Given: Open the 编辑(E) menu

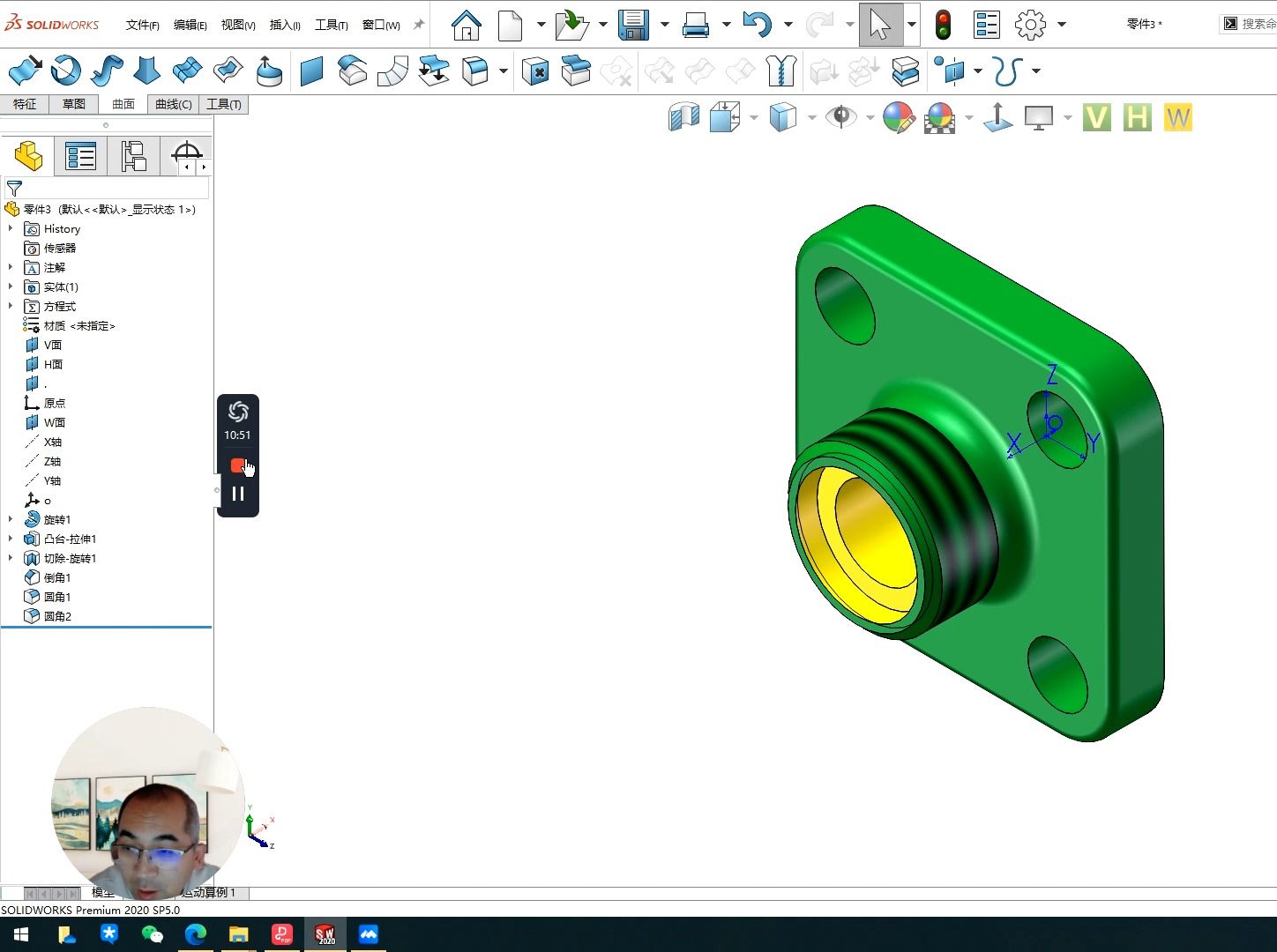Looking at the screenshot, I should click(190, 25).
